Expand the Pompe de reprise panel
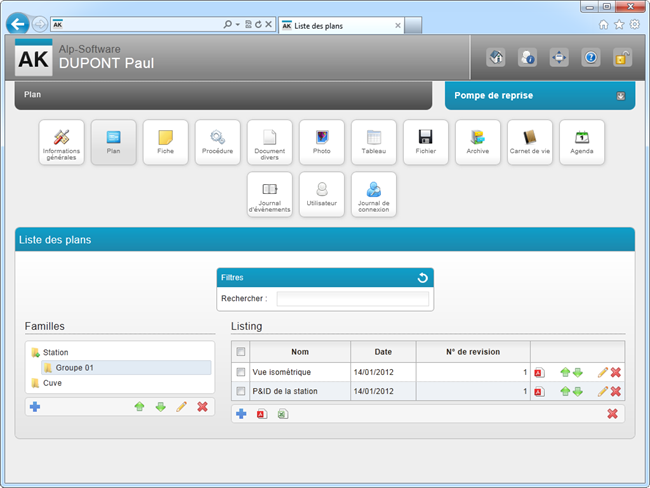This screenshot has width=650, height=488. click(620, 96)
